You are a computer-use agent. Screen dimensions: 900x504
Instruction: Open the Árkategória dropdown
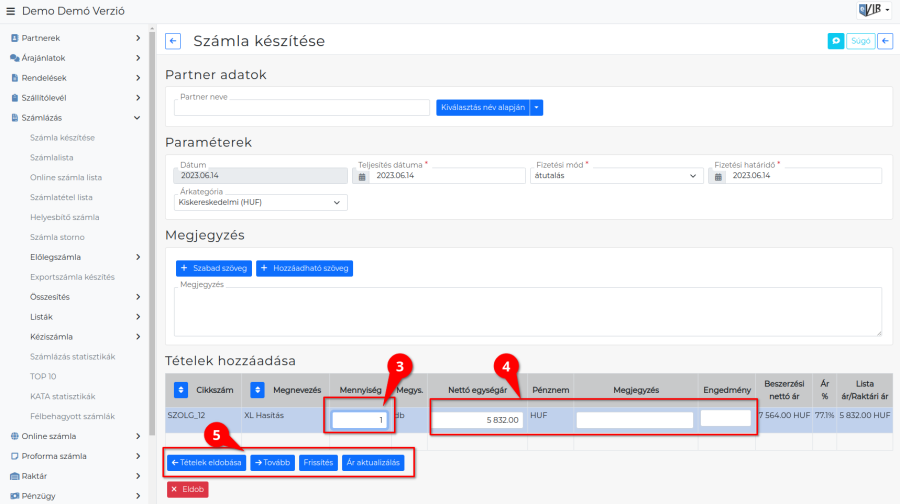[260, 202]
